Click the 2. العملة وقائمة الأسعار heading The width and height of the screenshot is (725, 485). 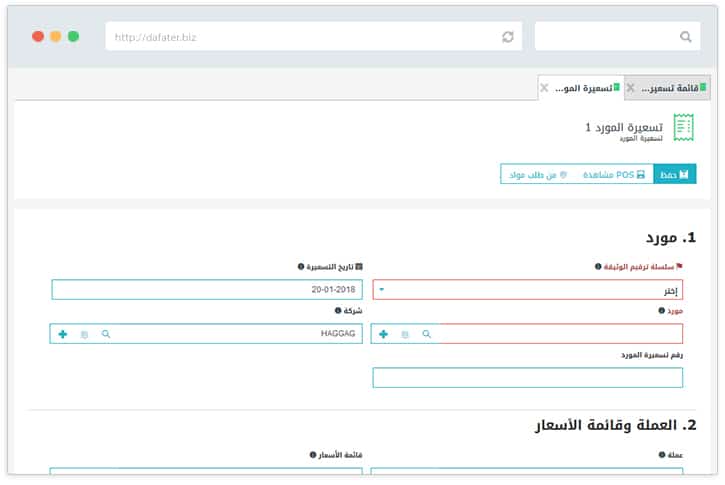[x=616, y=425]
